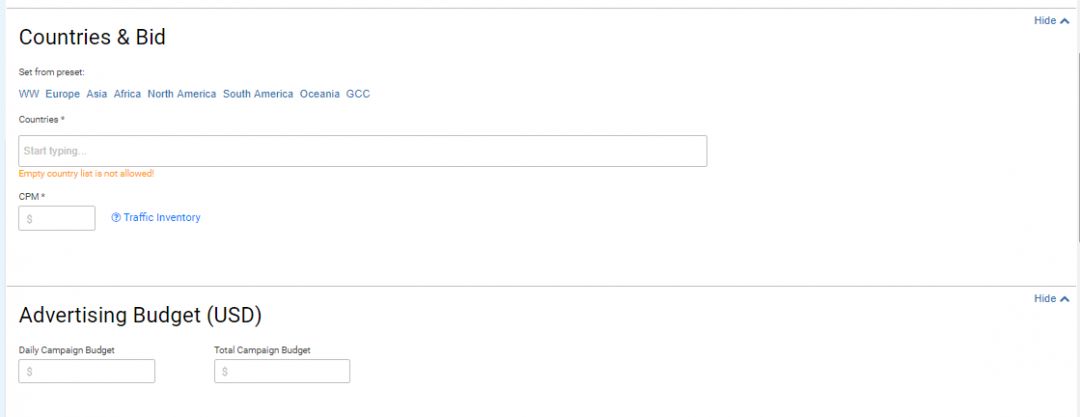Image resolution: width=1080 pixels, height=417 pixels.
Task: Click the Traffic Inventory help icon
Action: 116,218
